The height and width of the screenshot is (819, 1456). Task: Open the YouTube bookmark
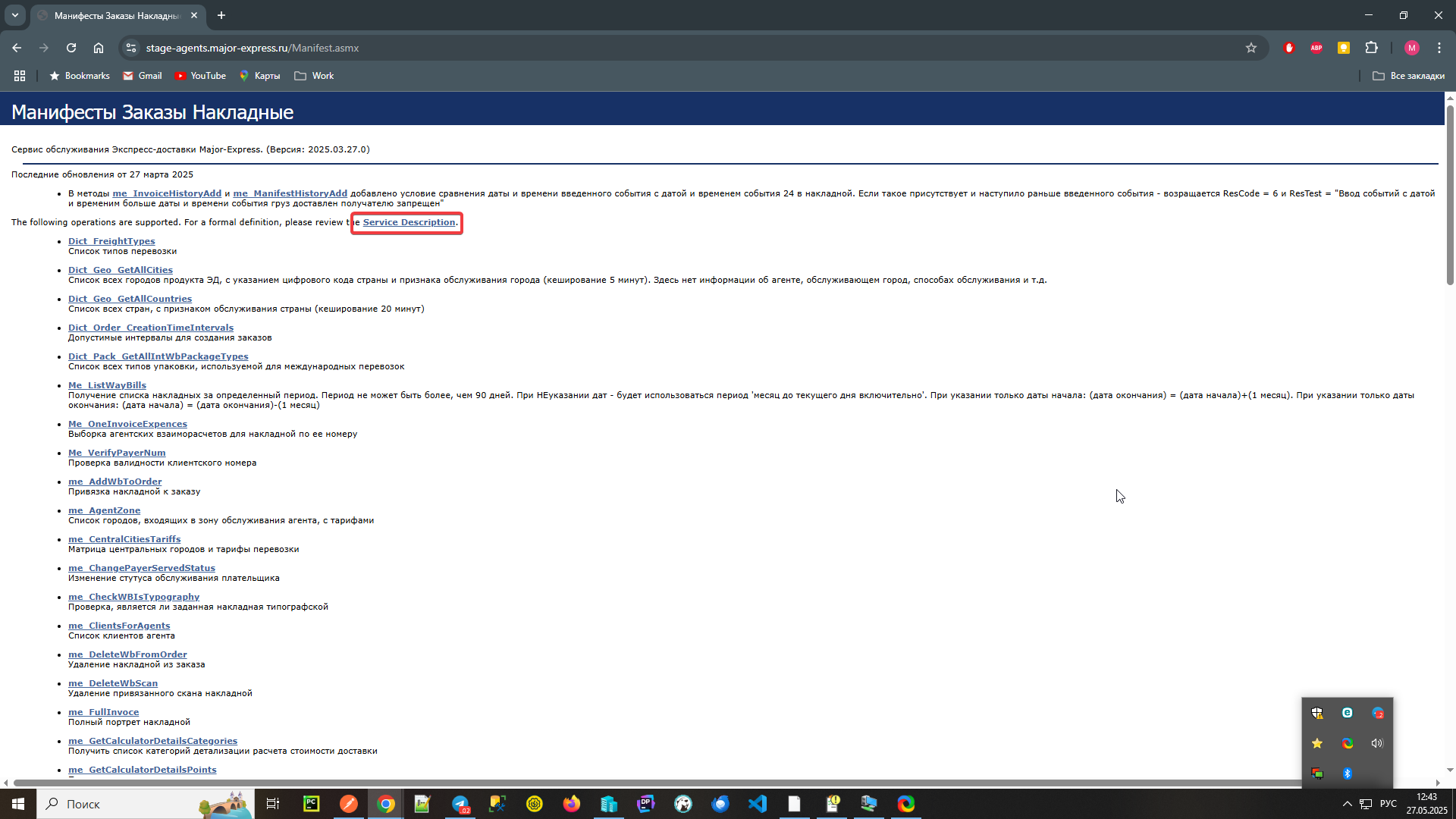200,76
